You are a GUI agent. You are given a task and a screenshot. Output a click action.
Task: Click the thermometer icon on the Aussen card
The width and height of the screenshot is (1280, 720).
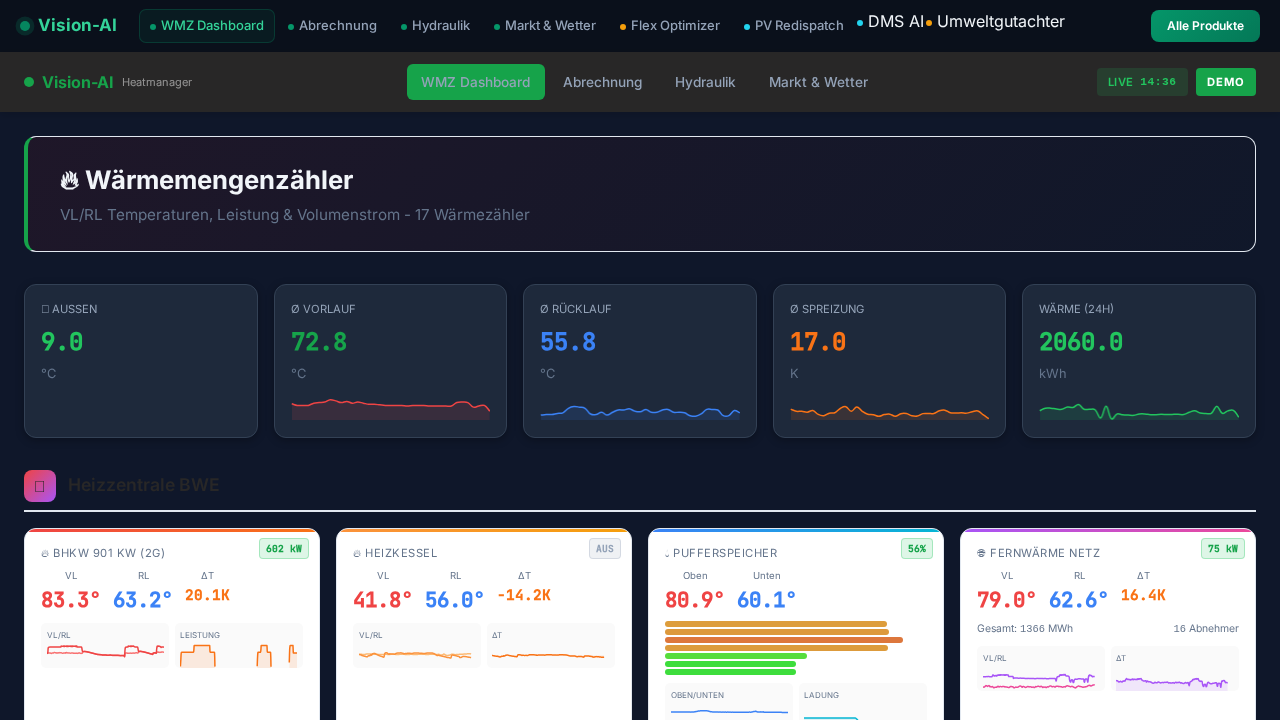(44, 309)
